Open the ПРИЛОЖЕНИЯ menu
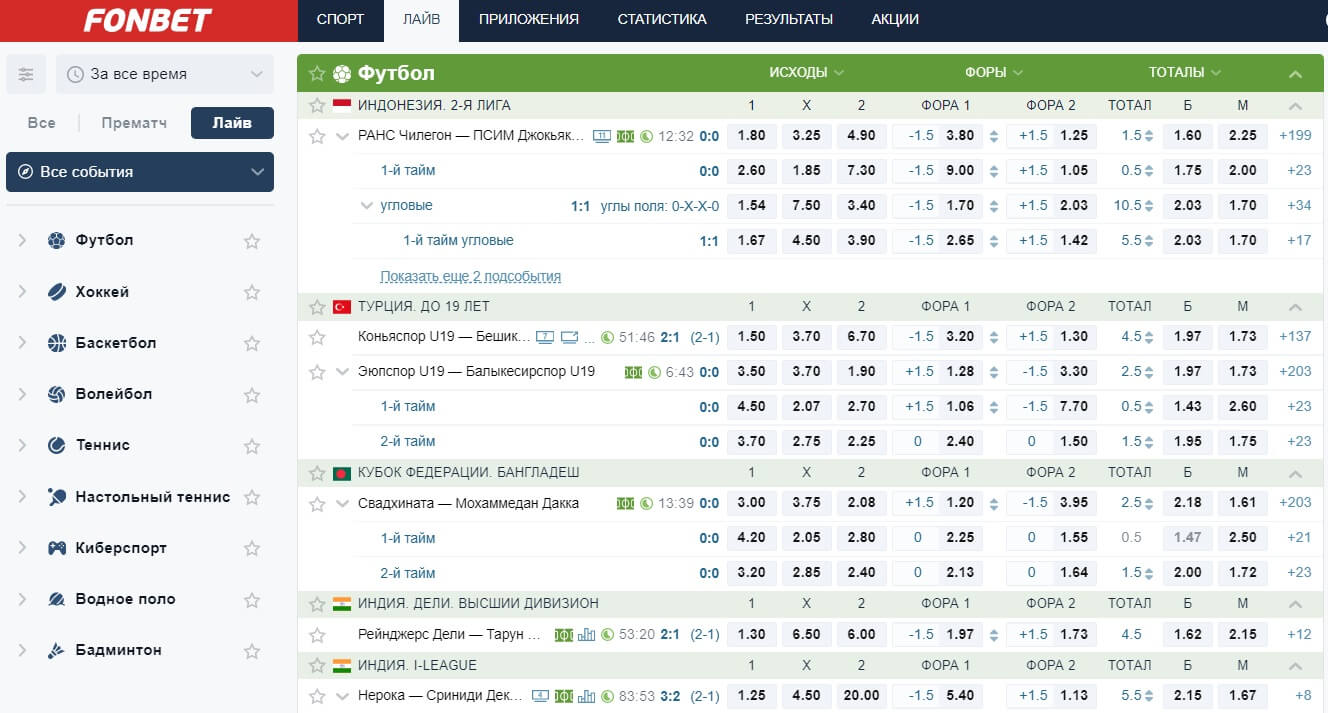Viewport: 1328px width, 713px height. [x=529, y=20]
